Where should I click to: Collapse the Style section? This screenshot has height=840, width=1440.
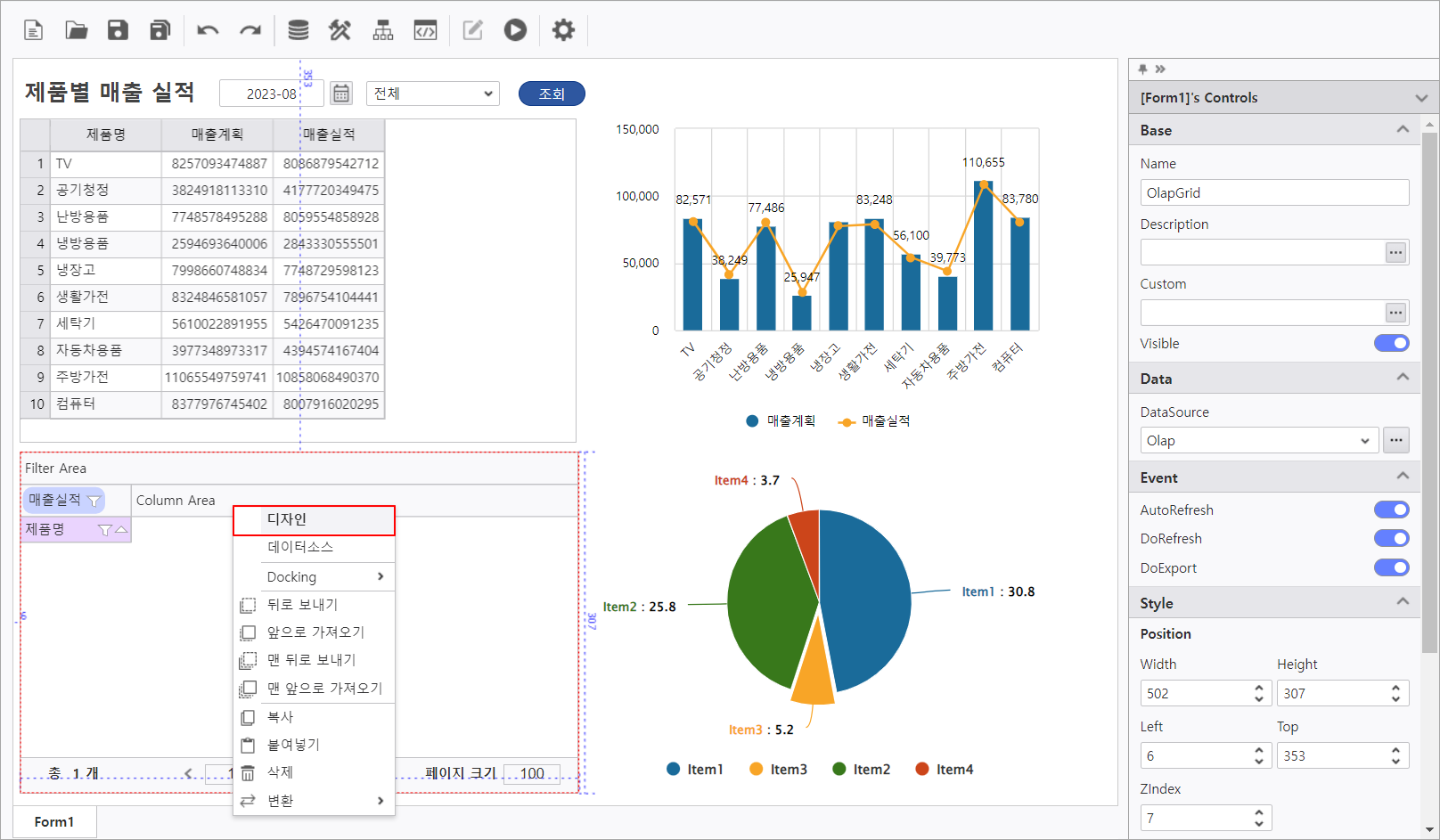tap(1403, 602)
